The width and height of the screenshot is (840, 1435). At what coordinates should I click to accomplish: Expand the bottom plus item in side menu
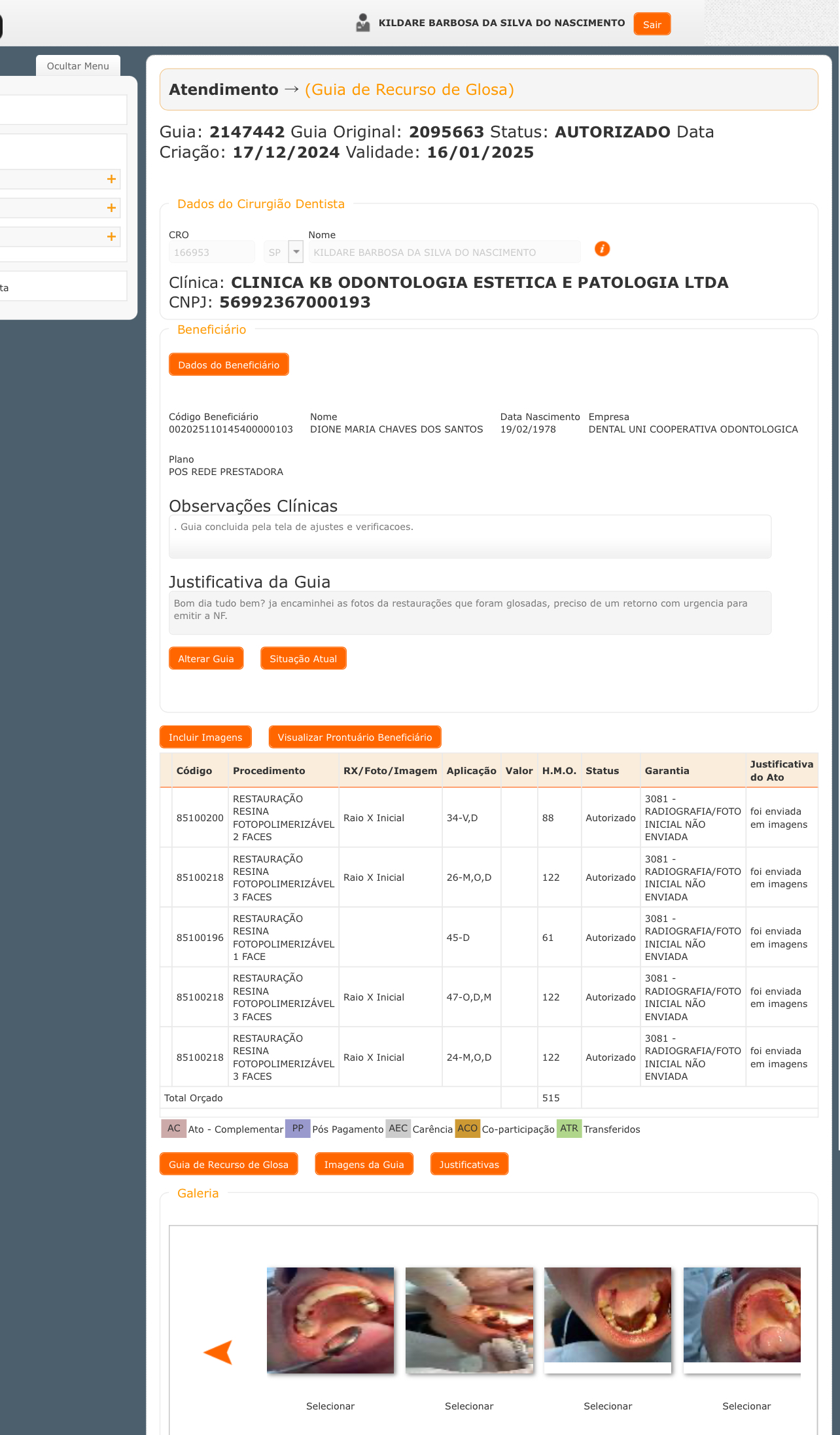111,237
